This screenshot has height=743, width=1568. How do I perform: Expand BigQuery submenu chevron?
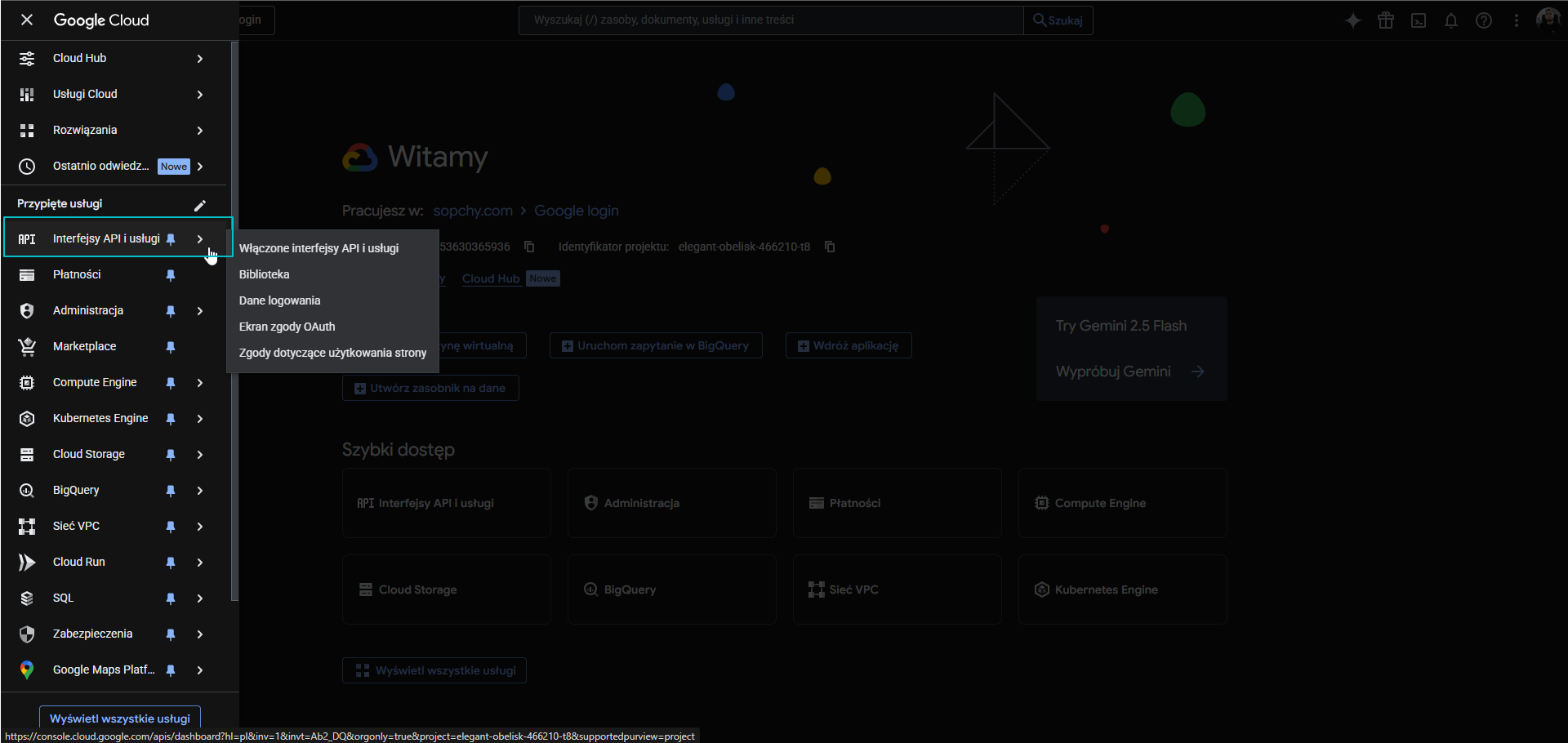tap(200, 491)
